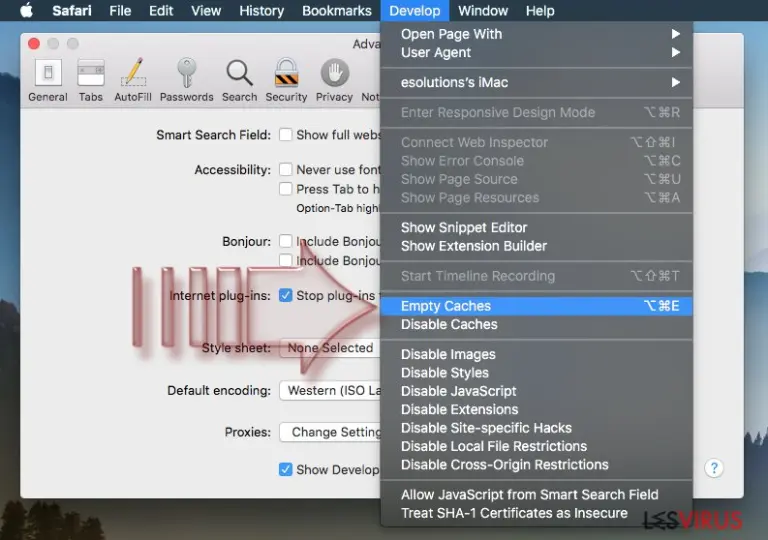Image resolution: width=768 pixels, height=540 pixels.
Task: Click Start Timeline Recording item
Action: coord(536,276)
